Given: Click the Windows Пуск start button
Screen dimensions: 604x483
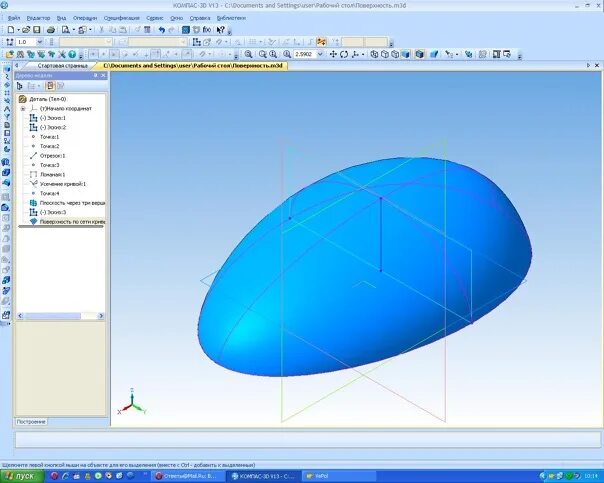Looking at the screenshot, I should [x=21, y=476].
